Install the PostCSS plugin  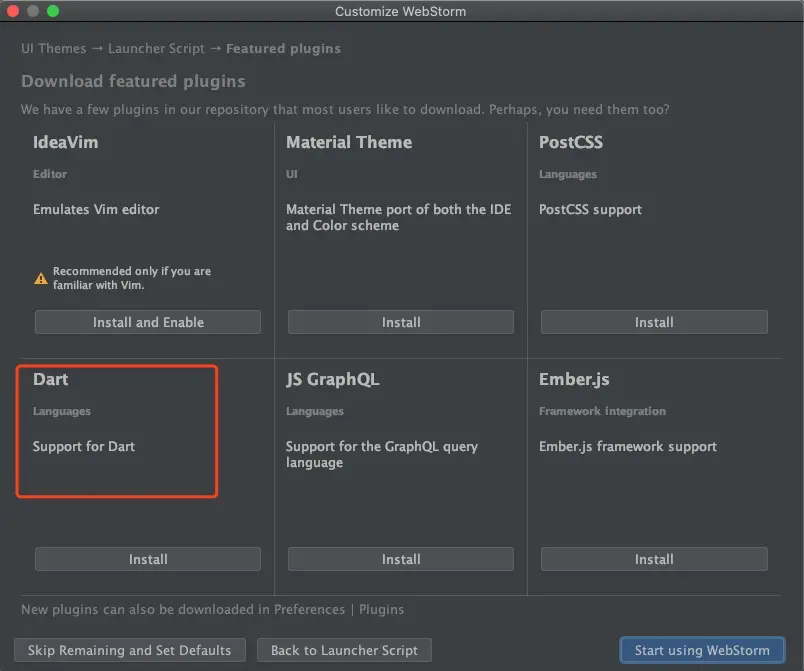(654, 322)
